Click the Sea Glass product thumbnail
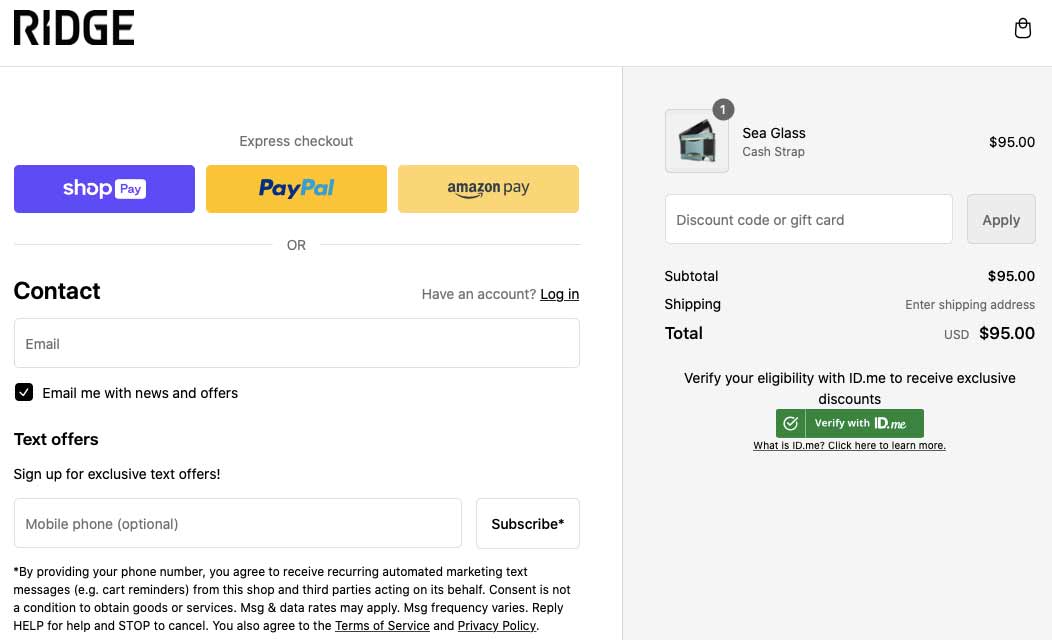 tap(696, 141)
